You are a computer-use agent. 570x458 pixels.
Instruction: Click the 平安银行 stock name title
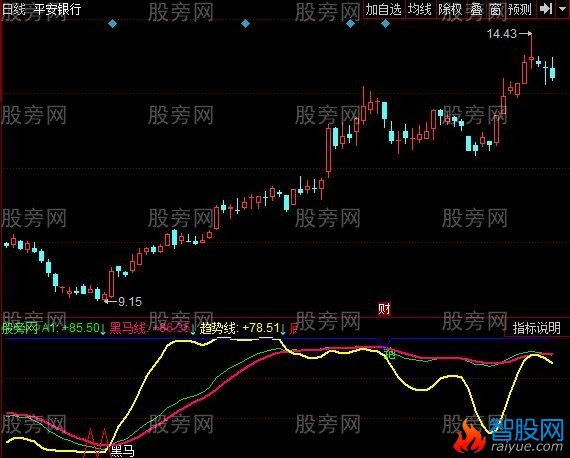tap(57, 9)
